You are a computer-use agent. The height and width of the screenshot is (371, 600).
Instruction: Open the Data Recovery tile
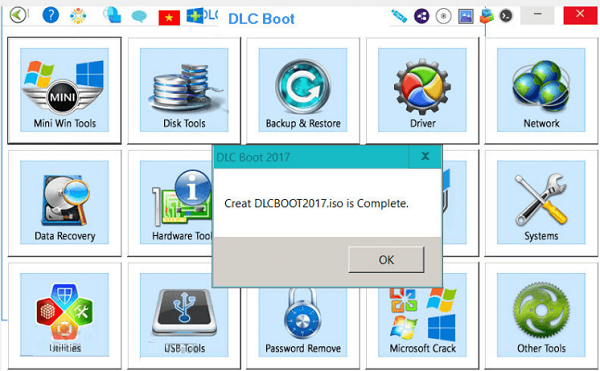(64, 203)
